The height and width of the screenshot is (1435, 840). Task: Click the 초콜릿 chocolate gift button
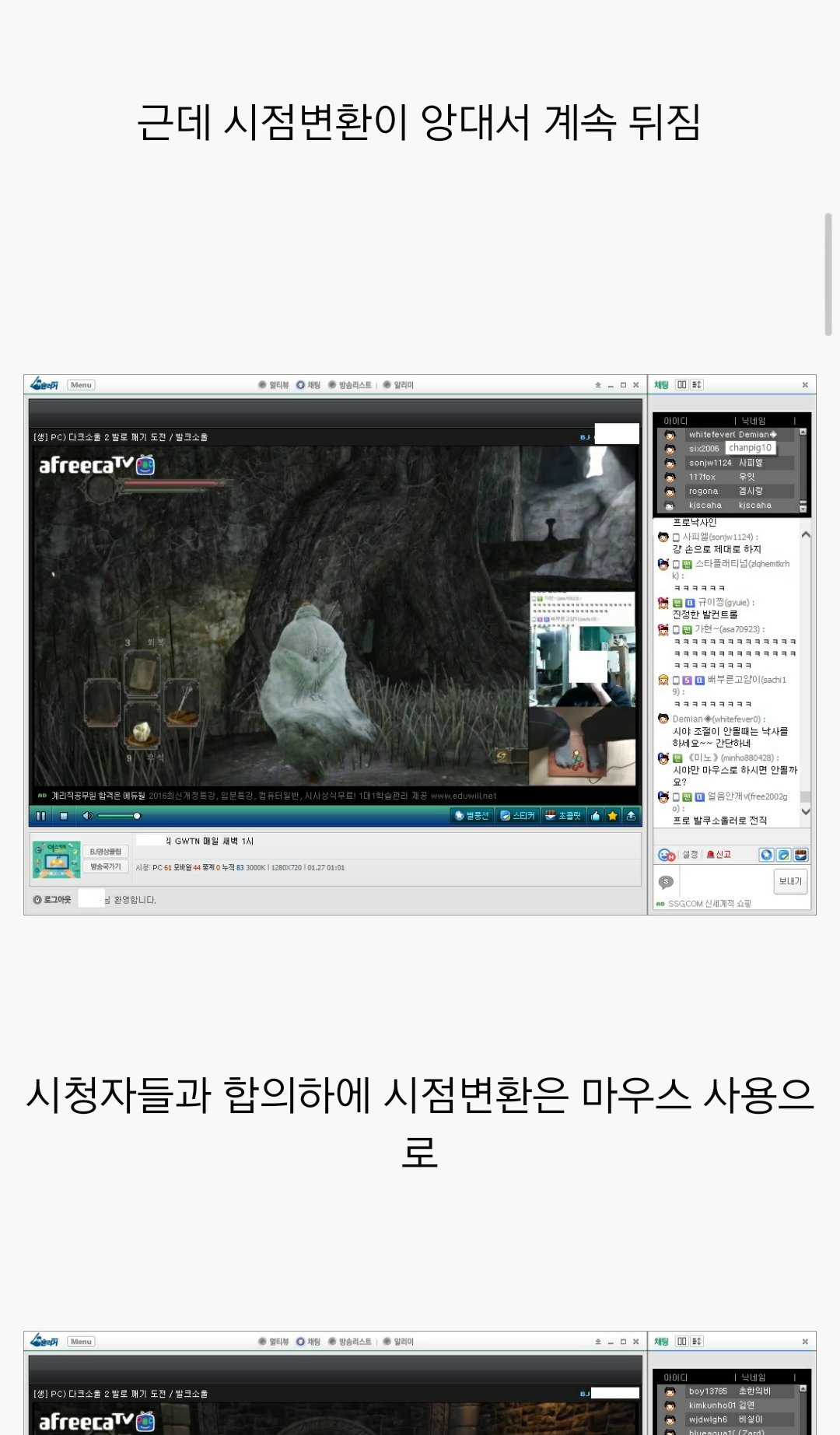(x=563, y=816)
